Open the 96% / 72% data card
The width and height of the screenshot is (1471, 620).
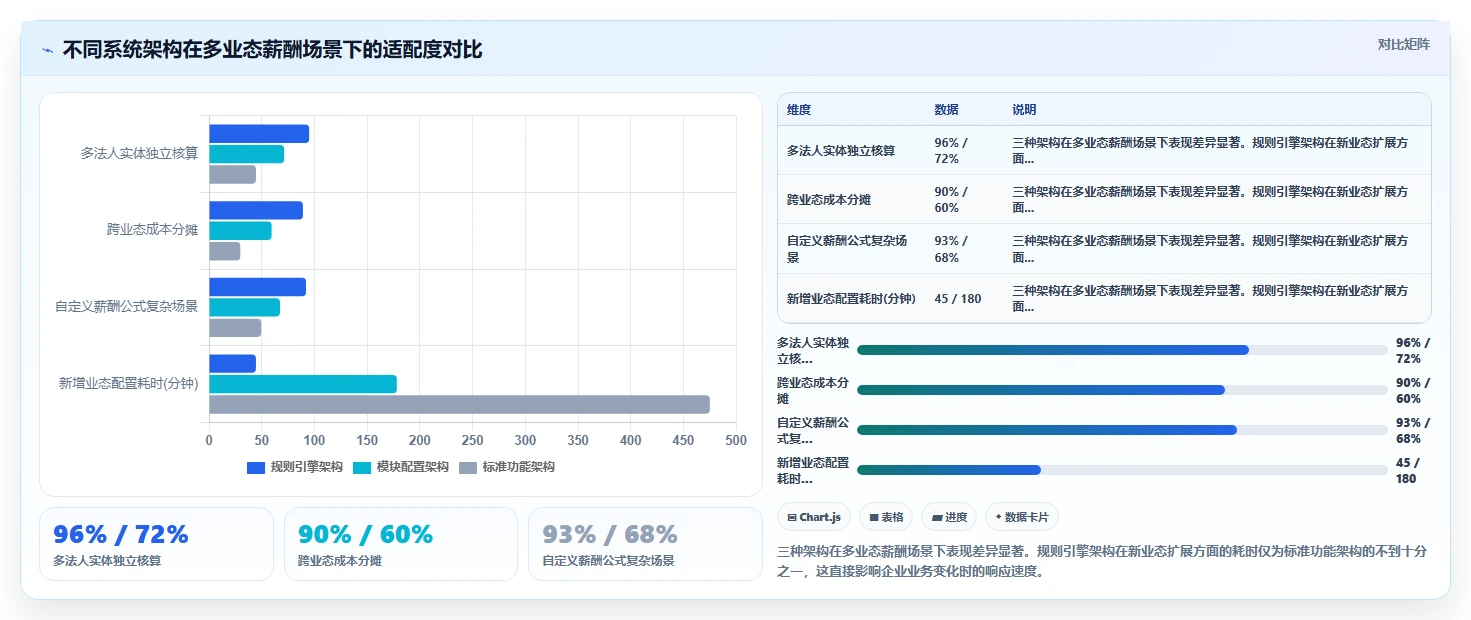coord(156,544)
